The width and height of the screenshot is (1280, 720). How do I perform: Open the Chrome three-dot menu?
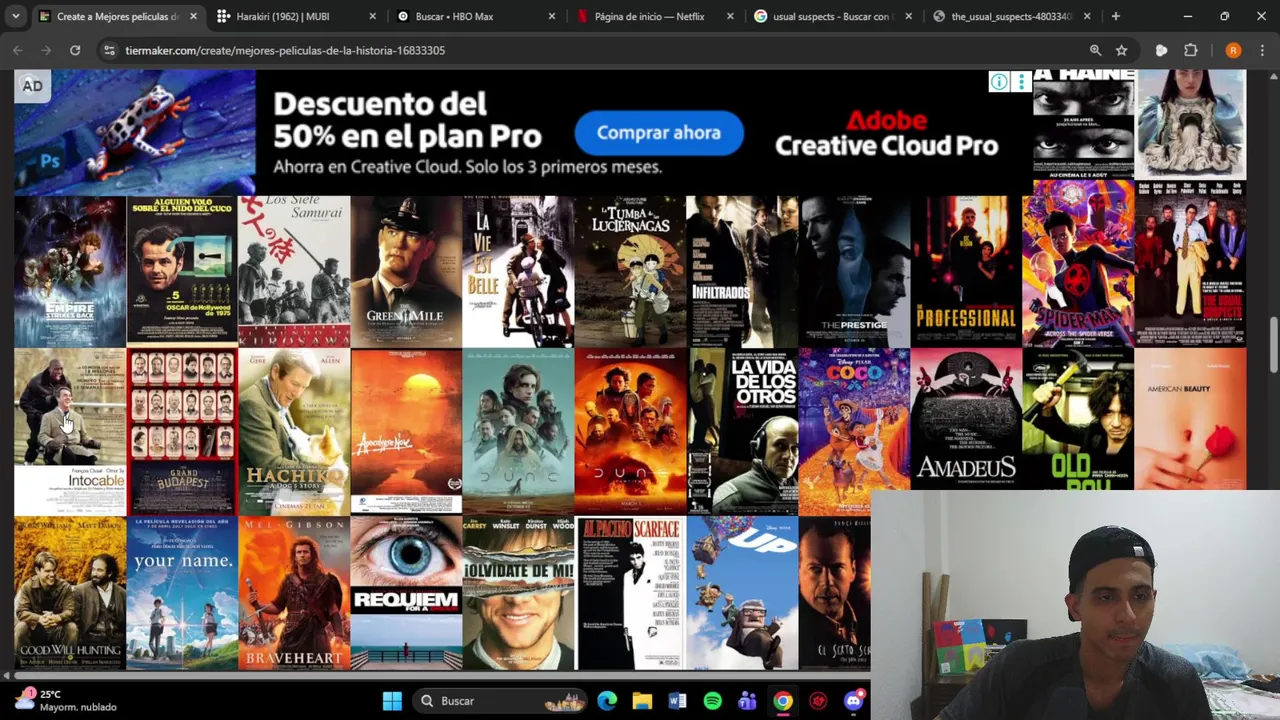(x=1262, y=50)
